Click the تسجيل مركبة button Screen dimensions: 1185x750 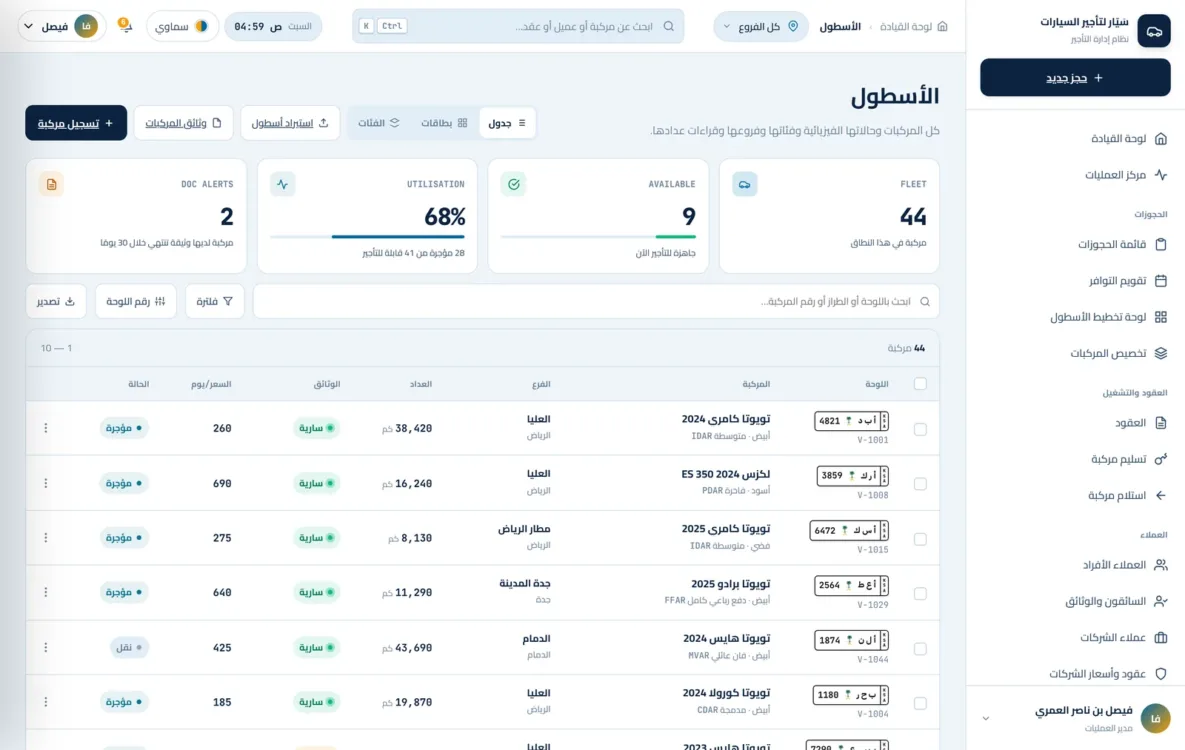76,123
